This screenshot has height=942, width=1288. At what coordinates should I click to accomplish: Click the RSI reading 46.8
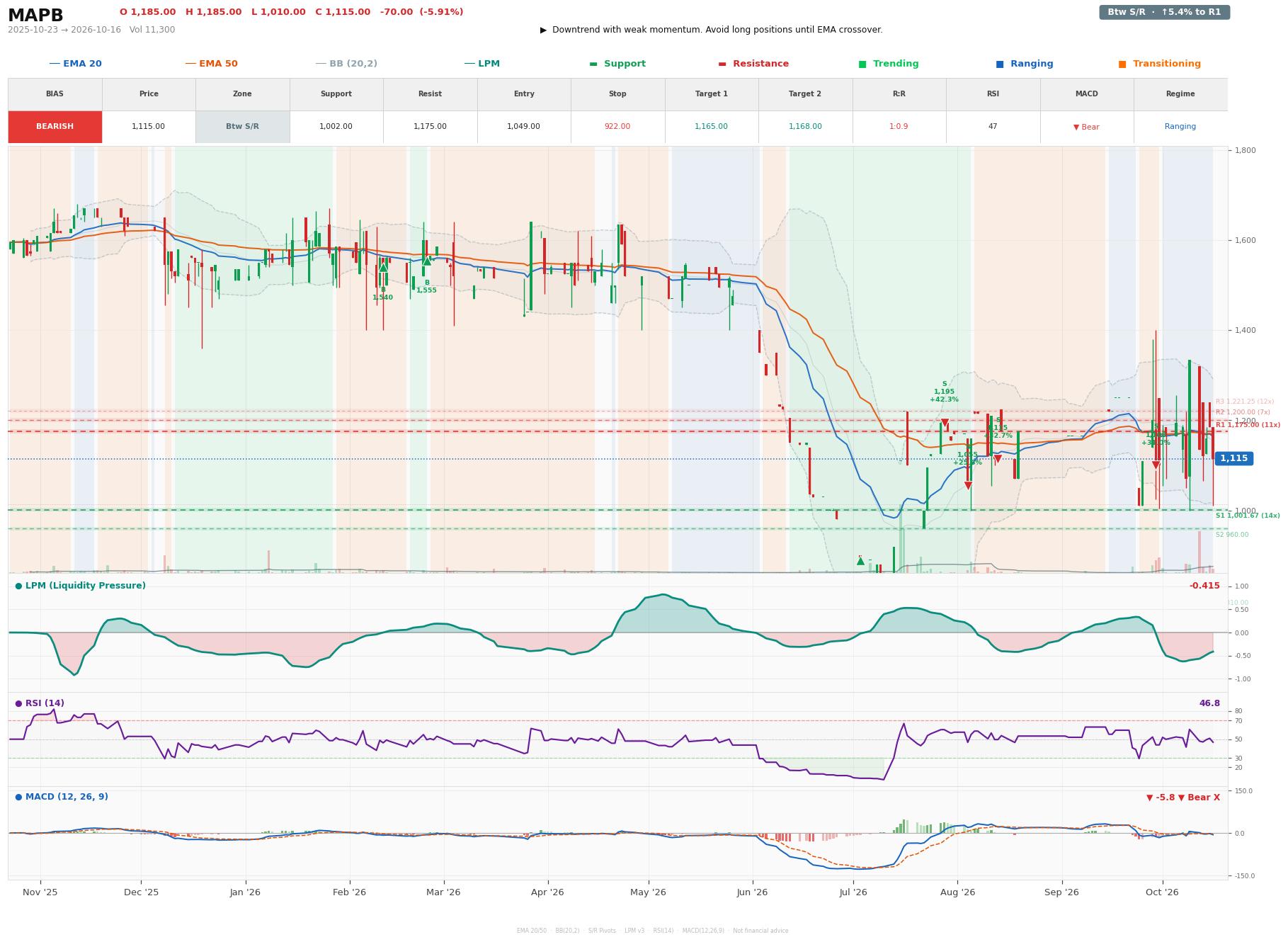tap(1209, 703)
